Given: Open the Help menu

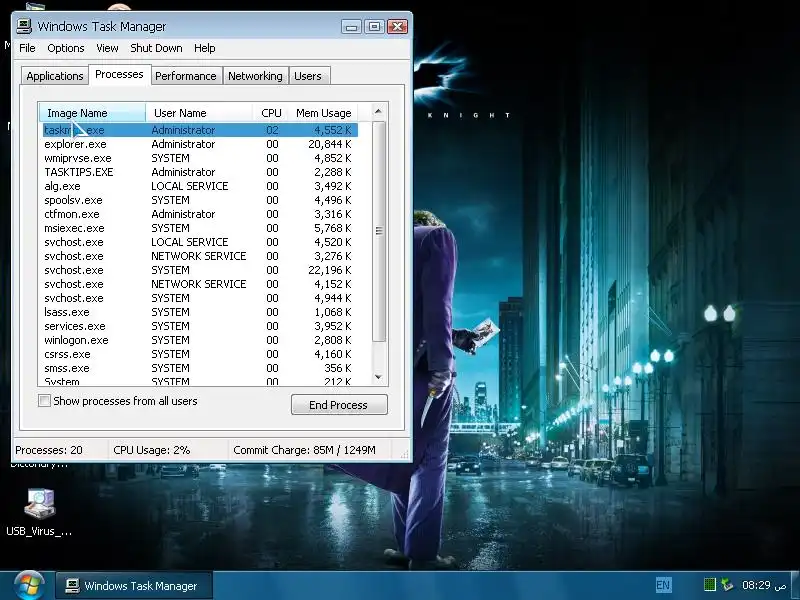Looking at the screenshot, I should pyautogui.click(x=205, y=48).
